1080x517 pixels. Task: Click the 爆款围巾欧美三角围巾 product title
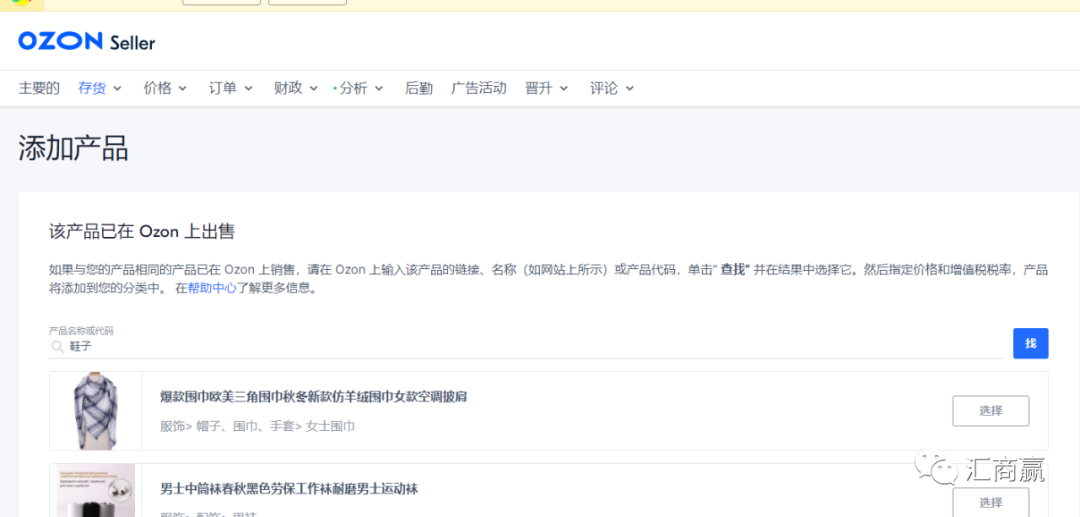point(314,397)
